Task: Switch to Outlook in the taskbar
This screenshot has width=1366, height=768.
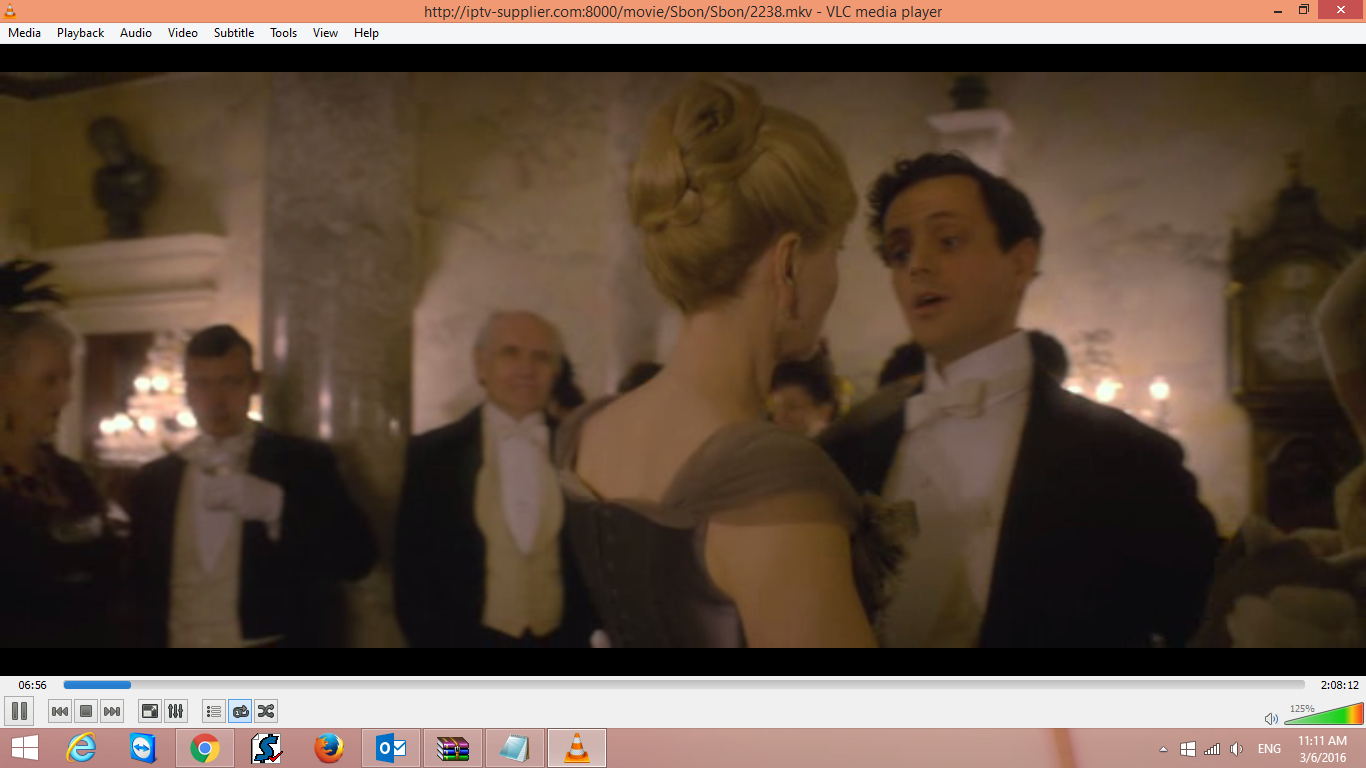Action: pyautogui.click(x=391, y=748)
